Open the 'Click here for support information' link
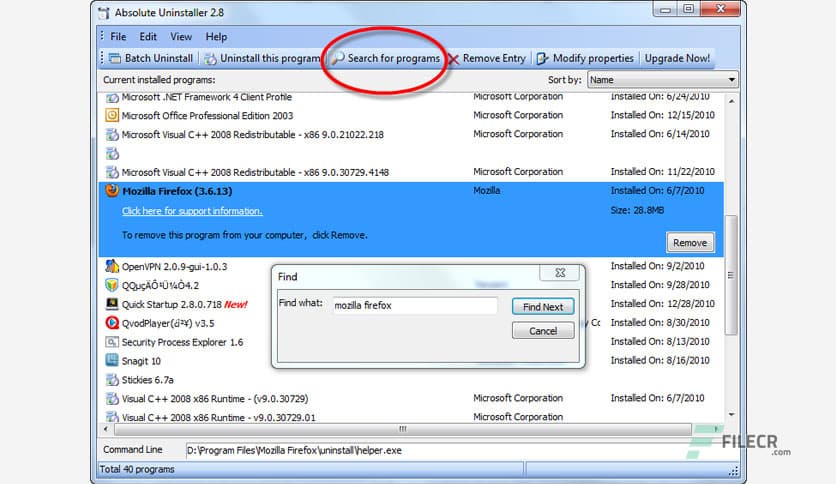This screenshot has width=836, height=484. click(x=192, y=211)
